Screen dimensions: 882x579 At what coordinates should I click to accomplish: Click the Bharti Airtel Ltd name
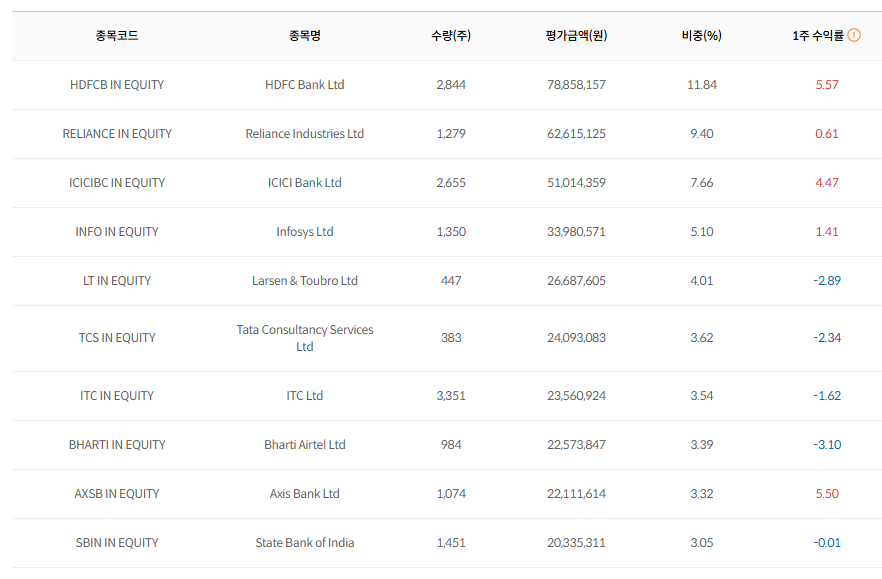coord(305,445)
